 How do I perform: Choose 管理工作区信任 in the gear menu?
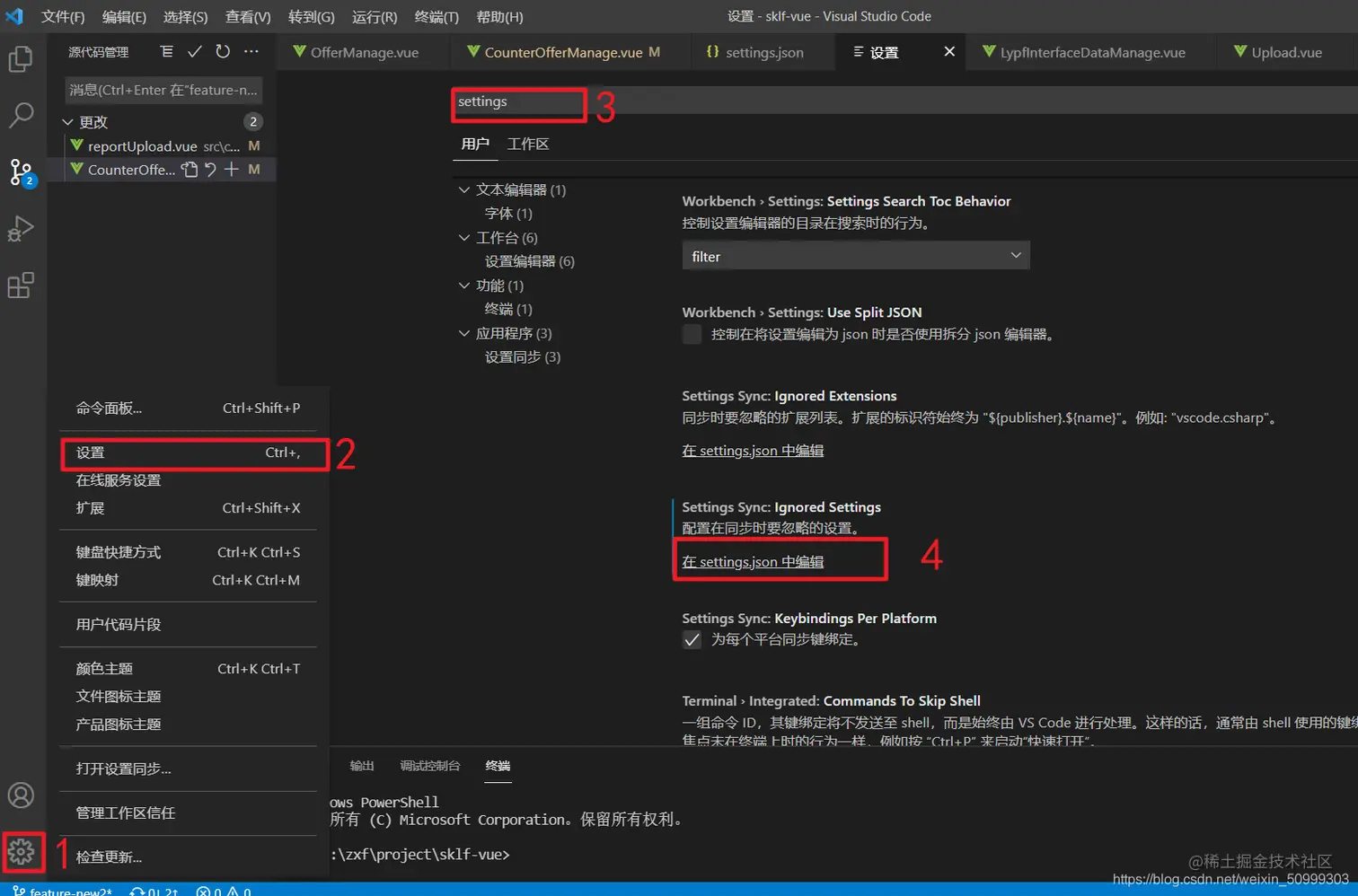click(189, 813)
